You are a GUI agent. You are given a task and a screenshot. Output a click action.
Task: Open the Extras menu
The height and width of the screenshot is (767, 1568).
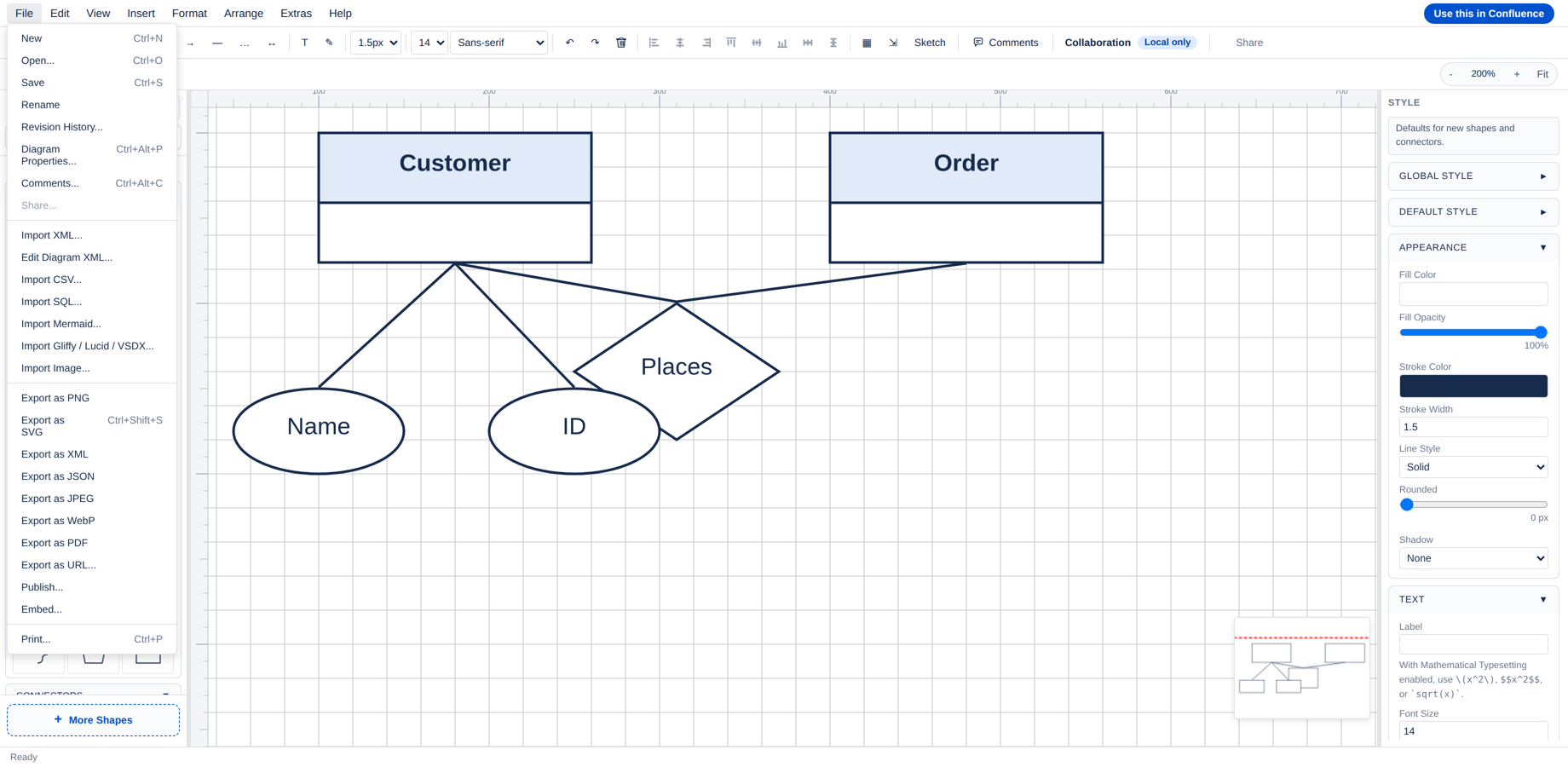coord(296,14)
